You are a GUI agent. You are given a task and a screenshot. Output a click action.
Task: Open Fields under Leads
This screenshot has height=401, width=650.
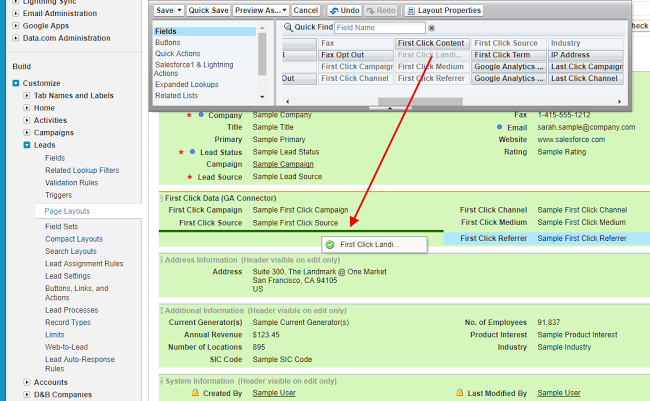55,158
